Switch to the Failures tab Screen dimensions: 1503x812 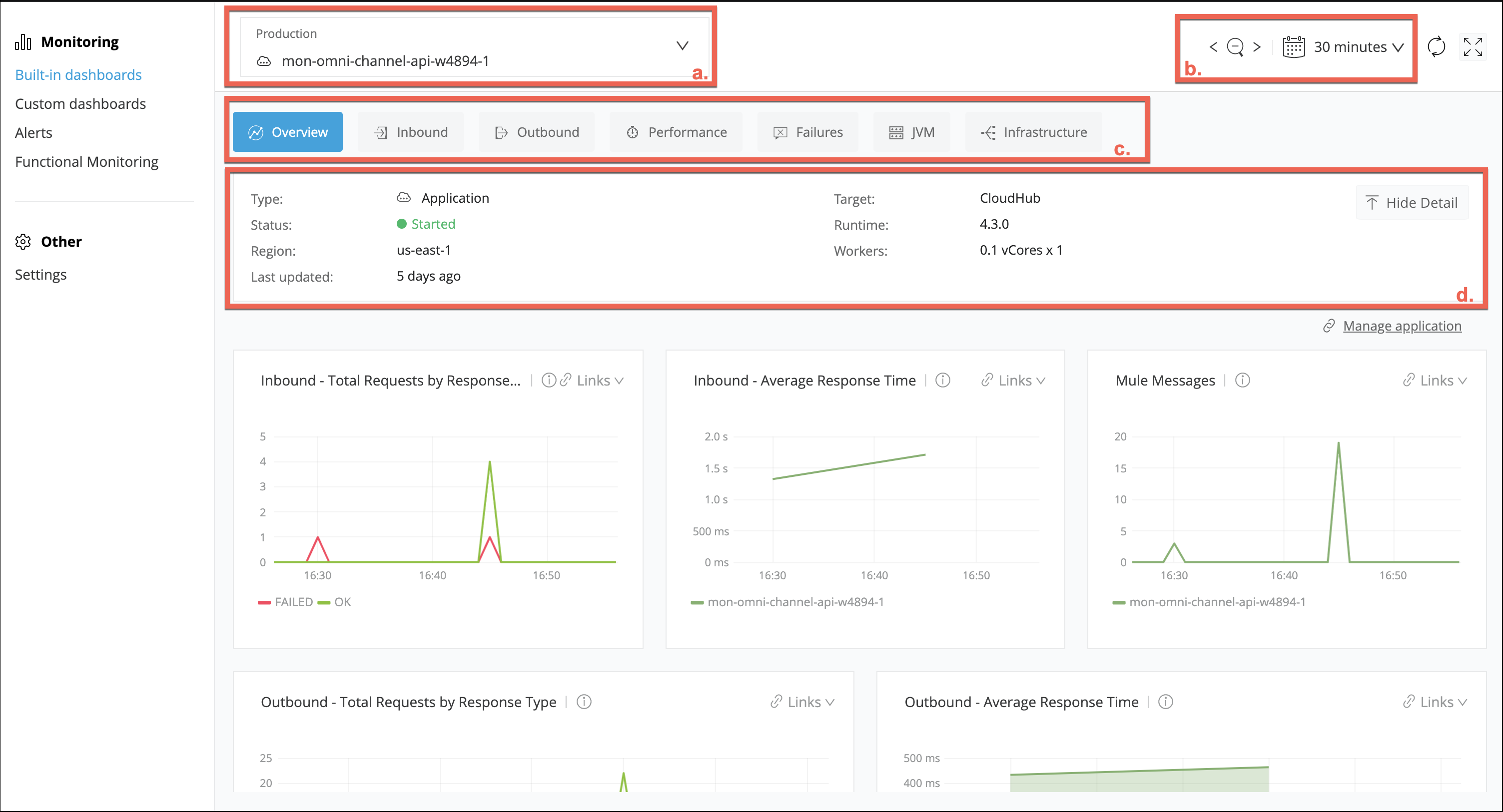coord(808,132)
